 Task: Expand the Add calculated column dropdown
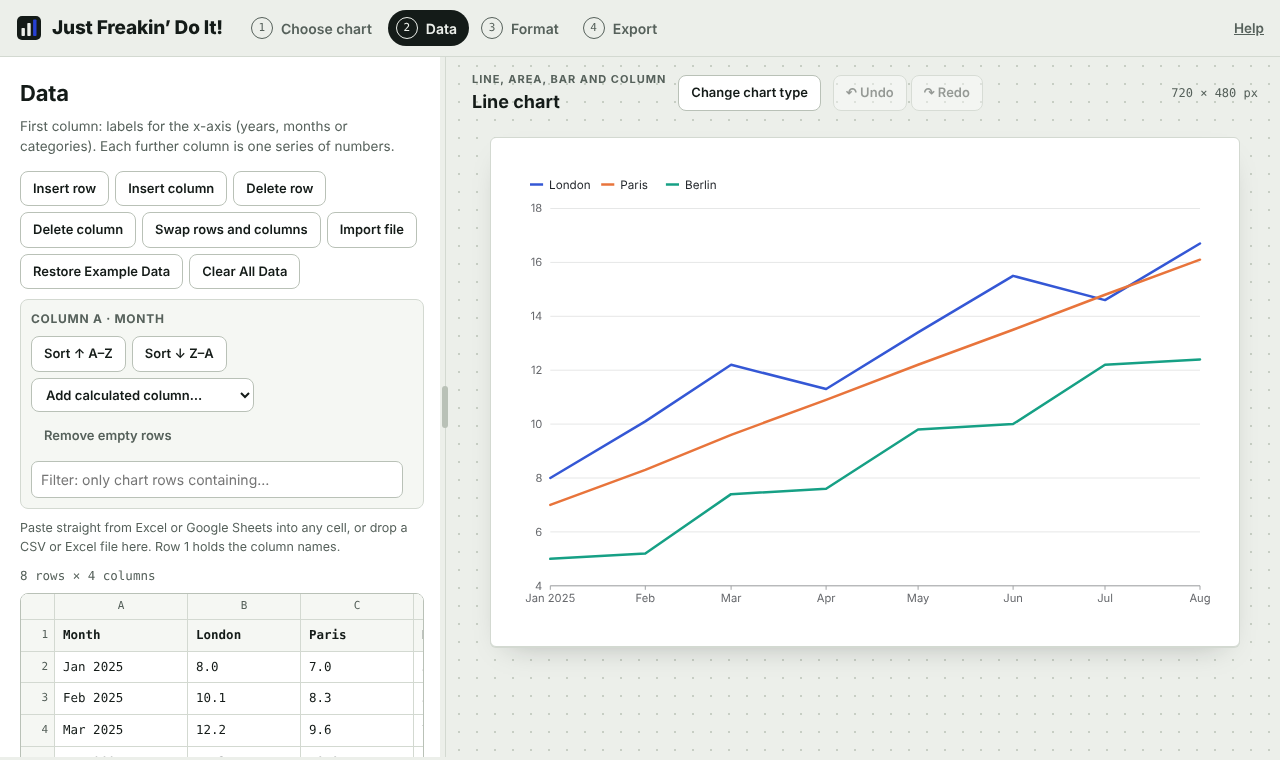click(142, 395)
